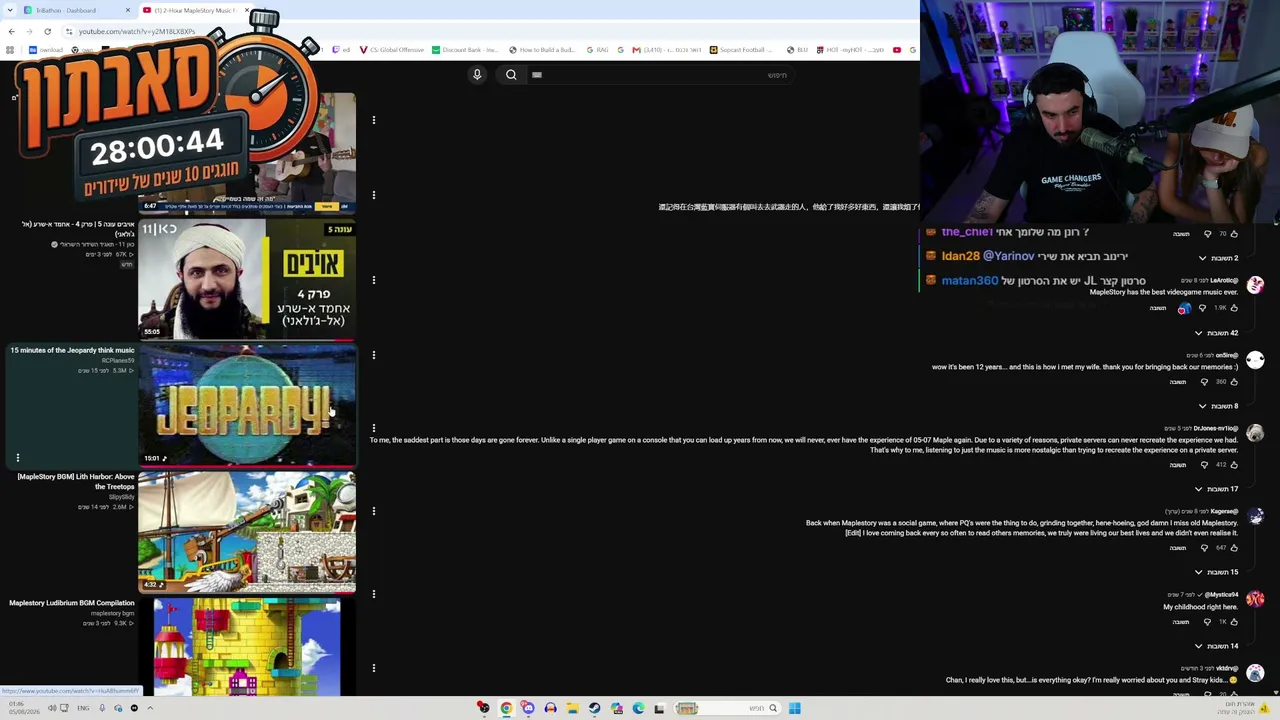Open Chrome from the taskbar
Screen dimensions: 1280x720
[506, 708]
